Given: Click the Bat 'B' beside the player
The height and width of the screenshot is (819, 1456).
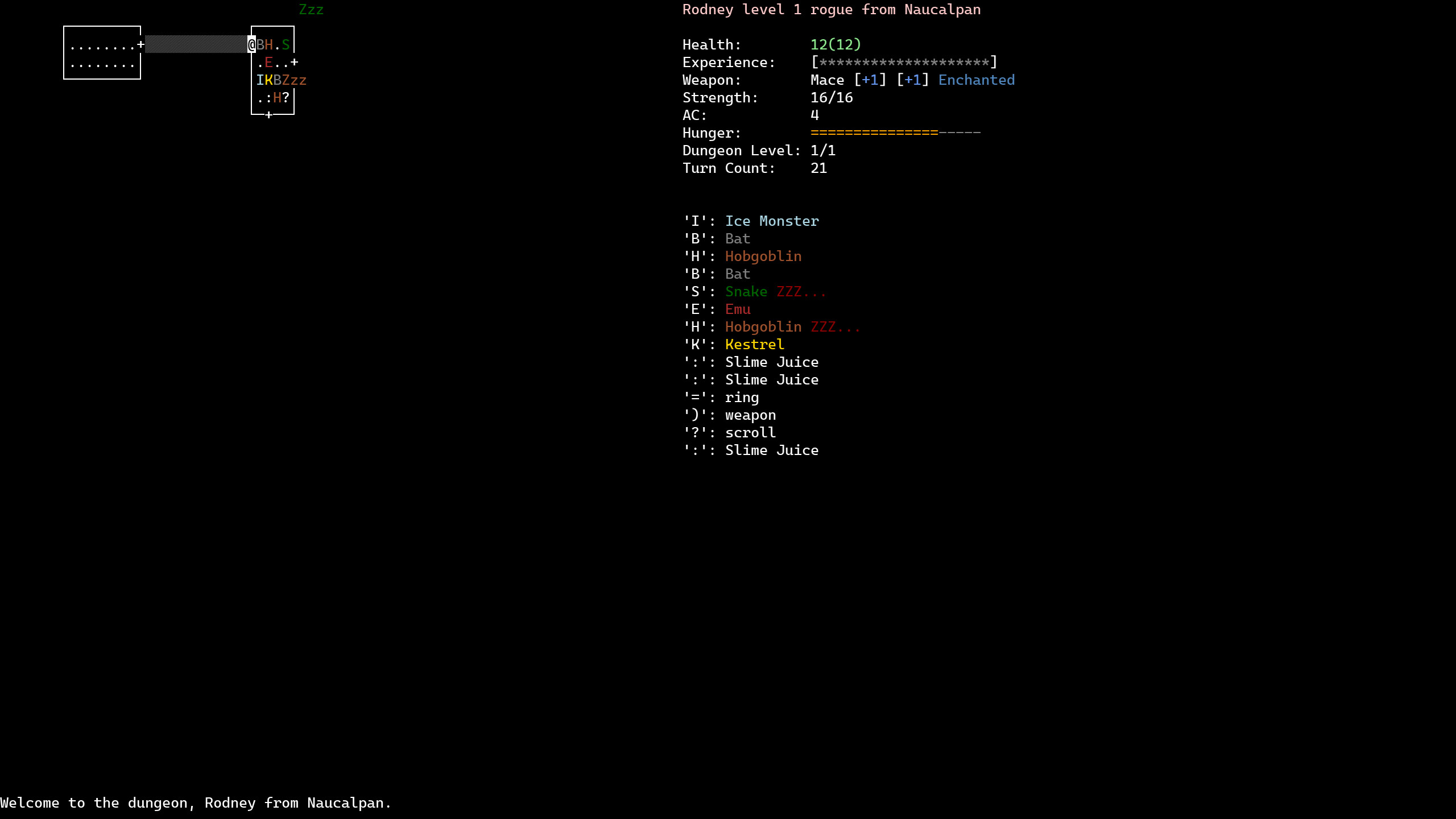Looking at the screenshot, I should coord(260,44).
